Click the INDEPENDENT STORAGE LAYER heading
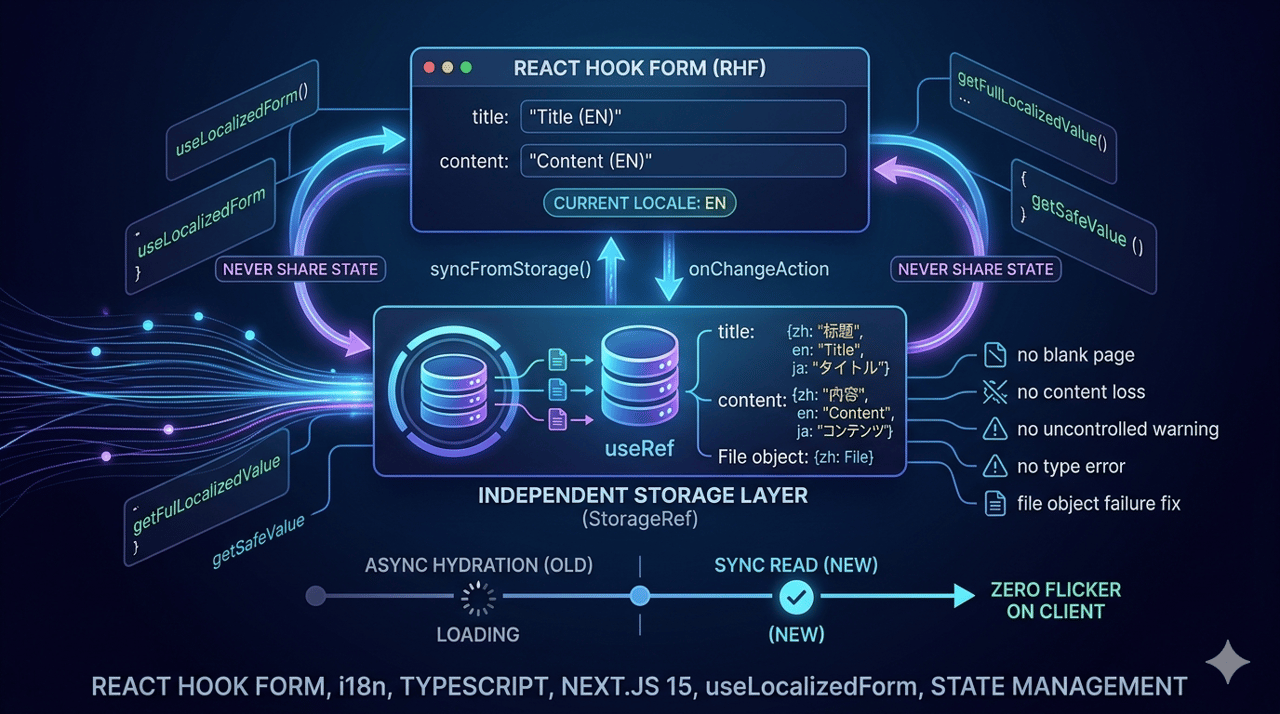This screenshot has width=1280, height=714. pos(642,496)
